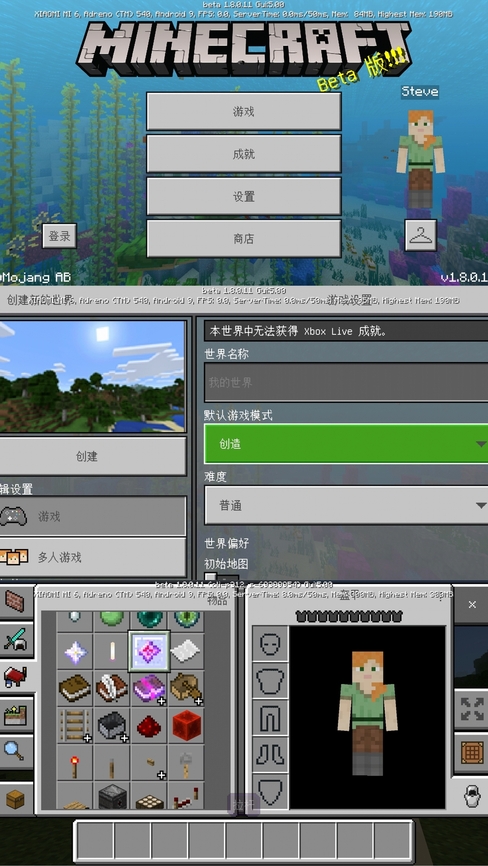The image size is (488, 866).
Task: Pick the highlighted End Crystal item
Action: click(x=148, y=652)
